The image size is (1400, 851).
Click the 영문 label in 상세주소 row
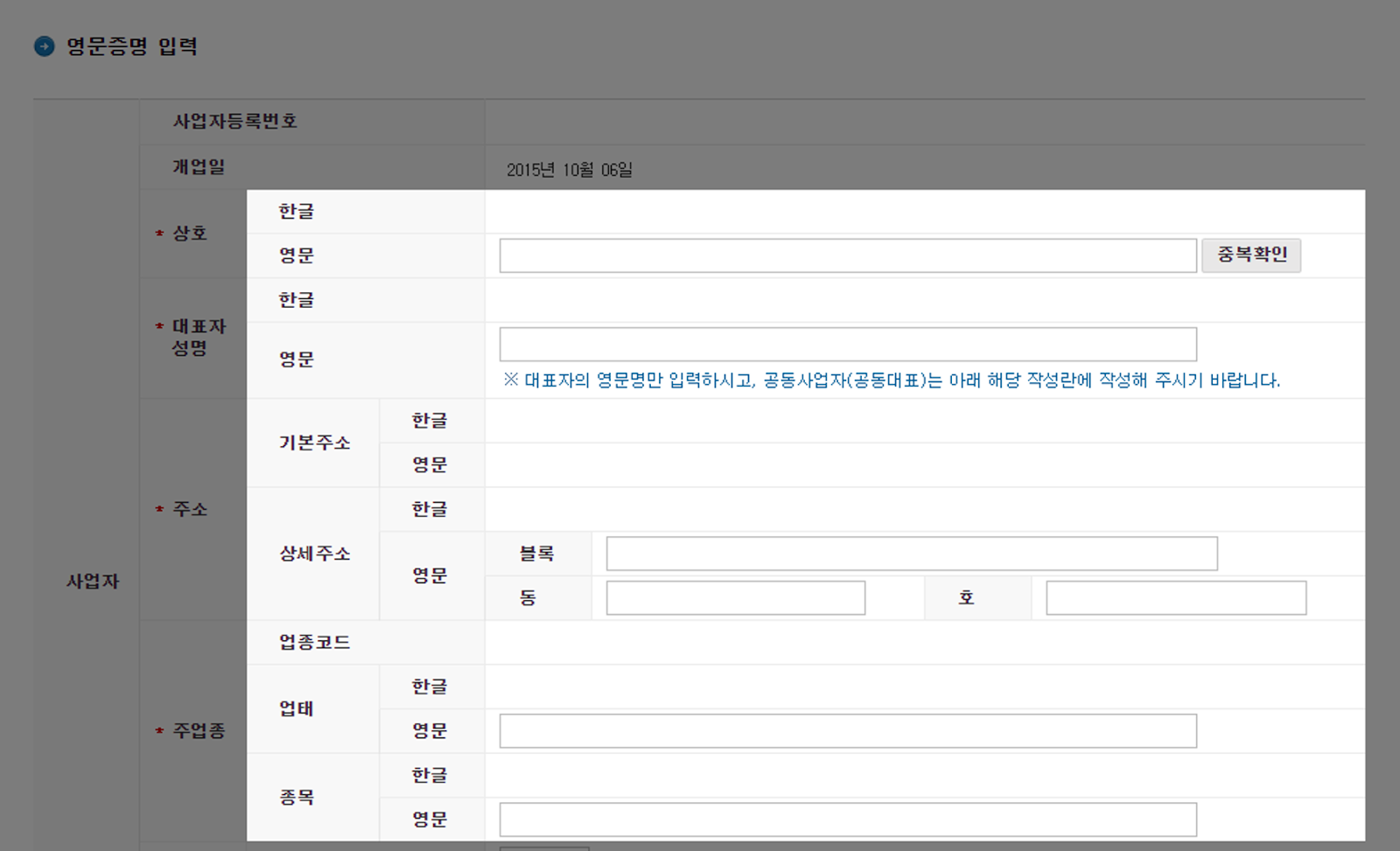click(430, 575)
